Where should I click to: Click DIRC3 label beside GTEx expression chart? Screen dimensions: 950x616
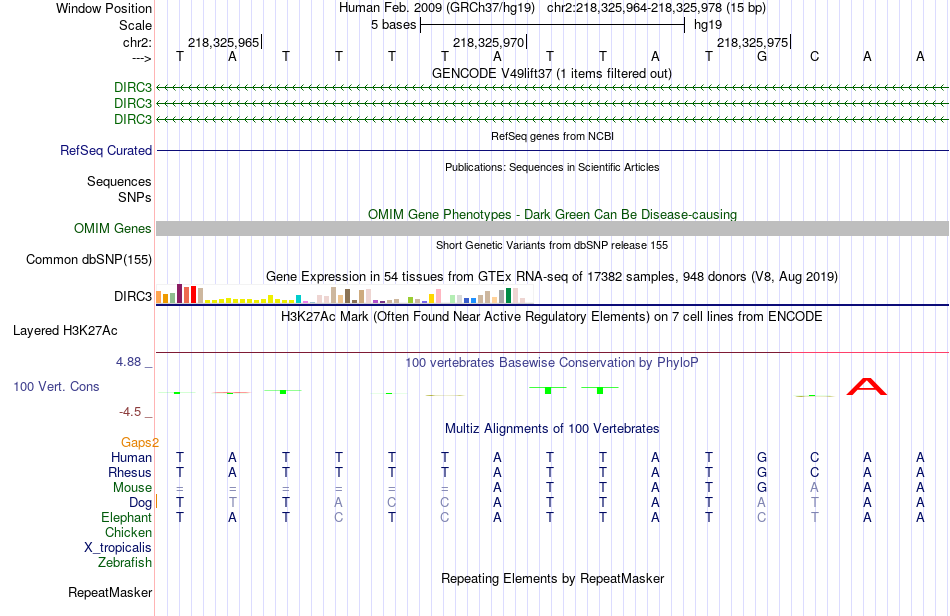coord(133,296)
